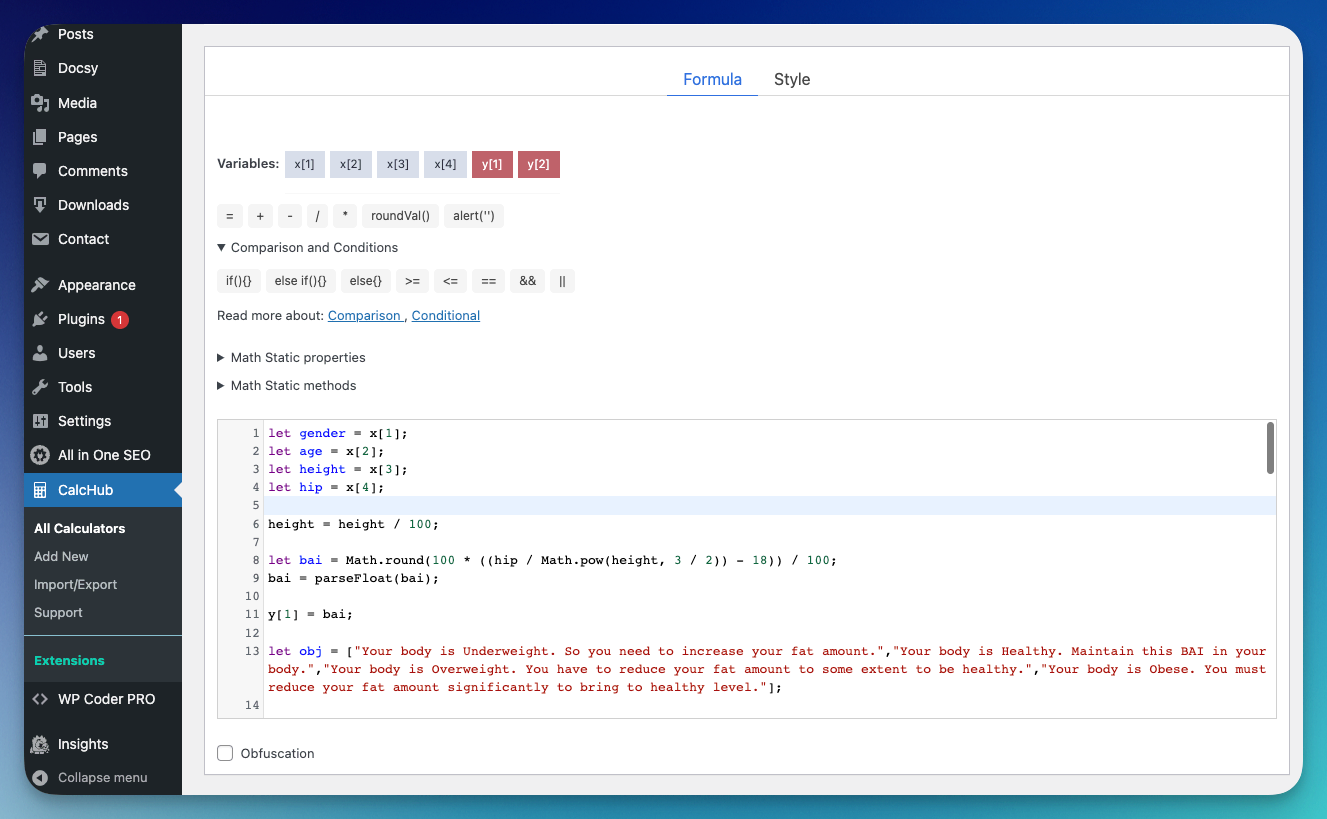This screenshot has height=819, width=1327.
Task: Insert the minus operator
Action: 290,216
